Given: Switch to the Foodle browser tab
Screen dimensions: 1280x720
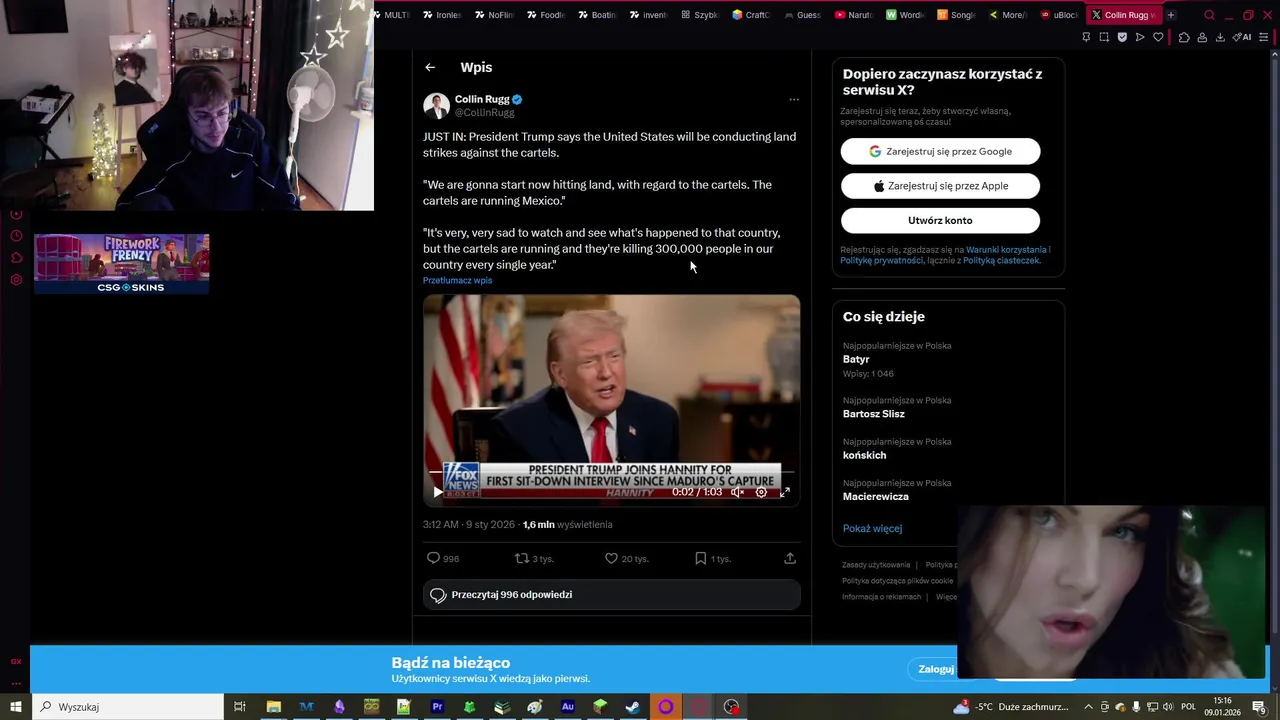Looking at the screenshot, I should 545,15.
